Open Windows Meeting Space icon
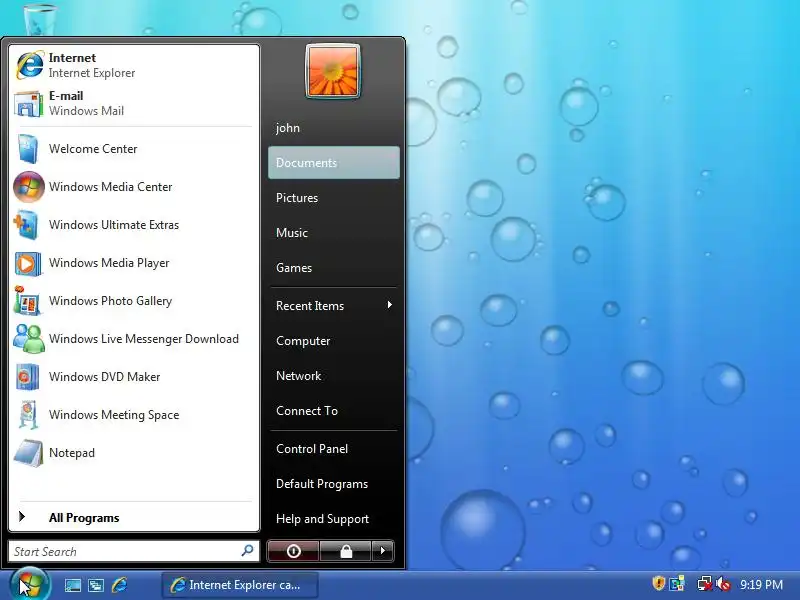This screenshot has width=800, height=600. [x=28, y=415]
